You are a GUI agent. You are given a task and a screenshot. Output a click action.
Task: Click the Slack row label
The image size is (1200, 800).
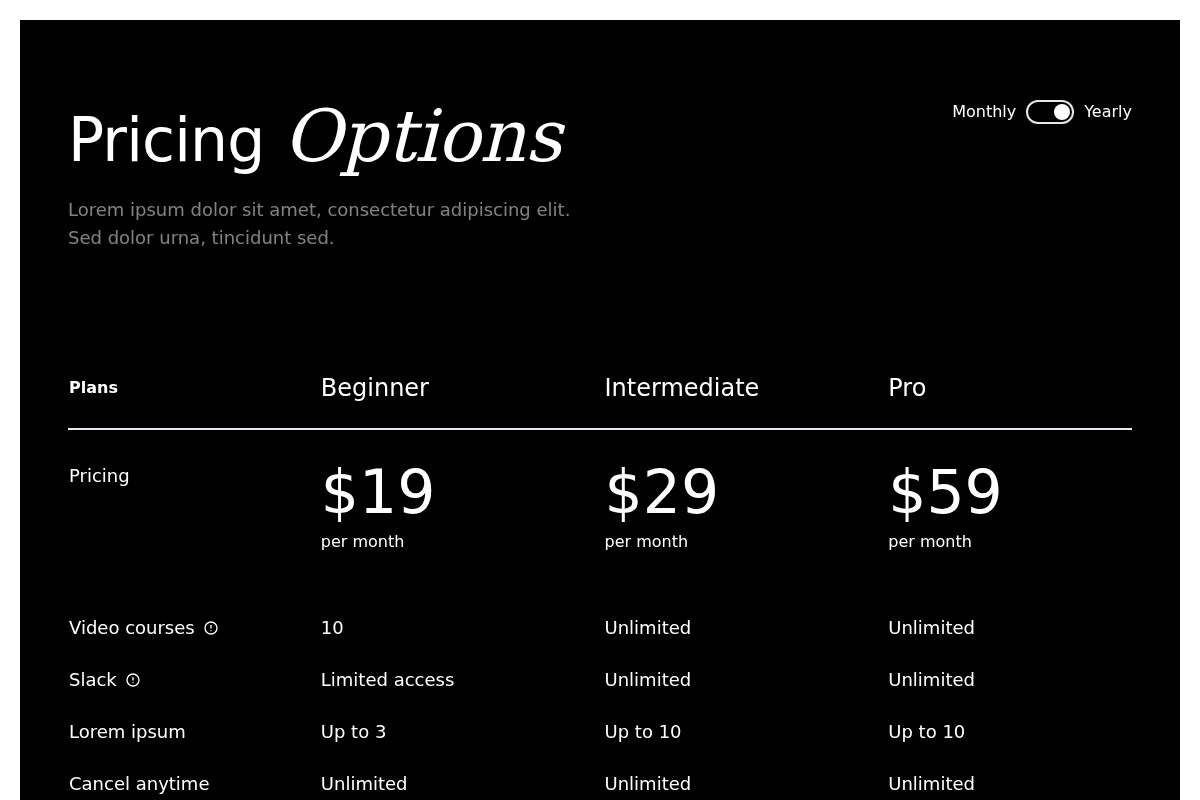(x=92, y=680)
